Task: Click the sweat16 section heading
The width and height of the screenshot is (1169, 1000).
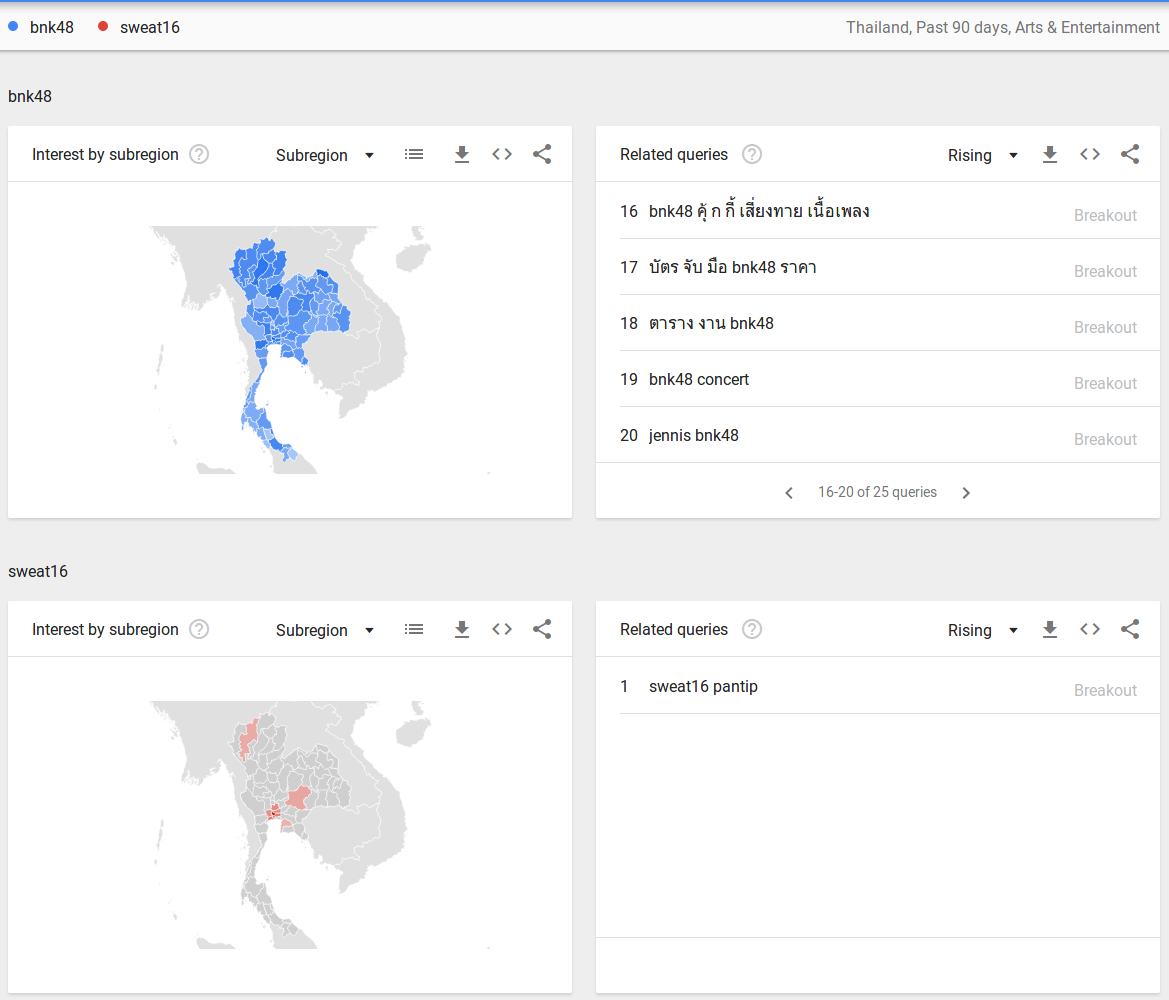Action: (x=38, y=571)
